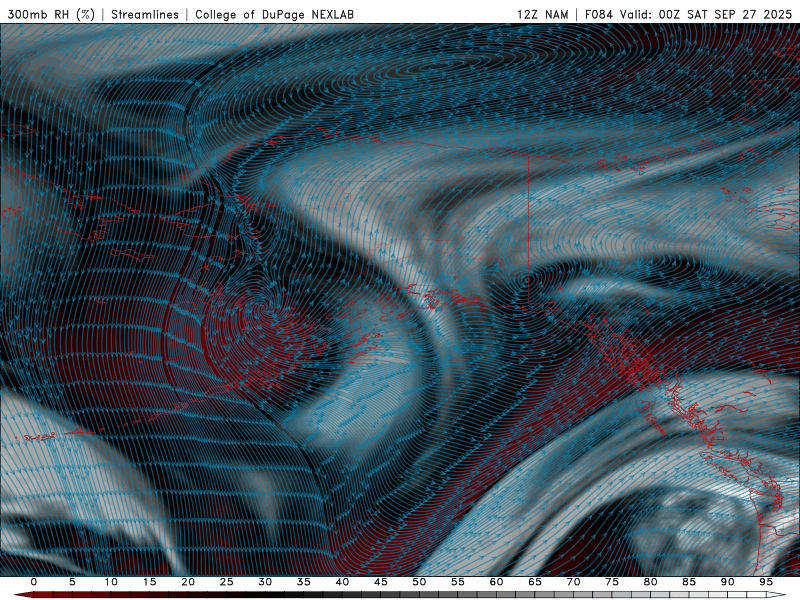
Task: Click the 75 value on the color scale
Action: tap(612, 582)
